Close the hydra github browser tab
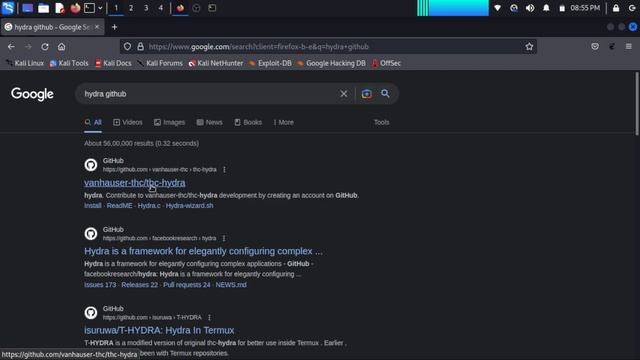 tap(97, 27)
